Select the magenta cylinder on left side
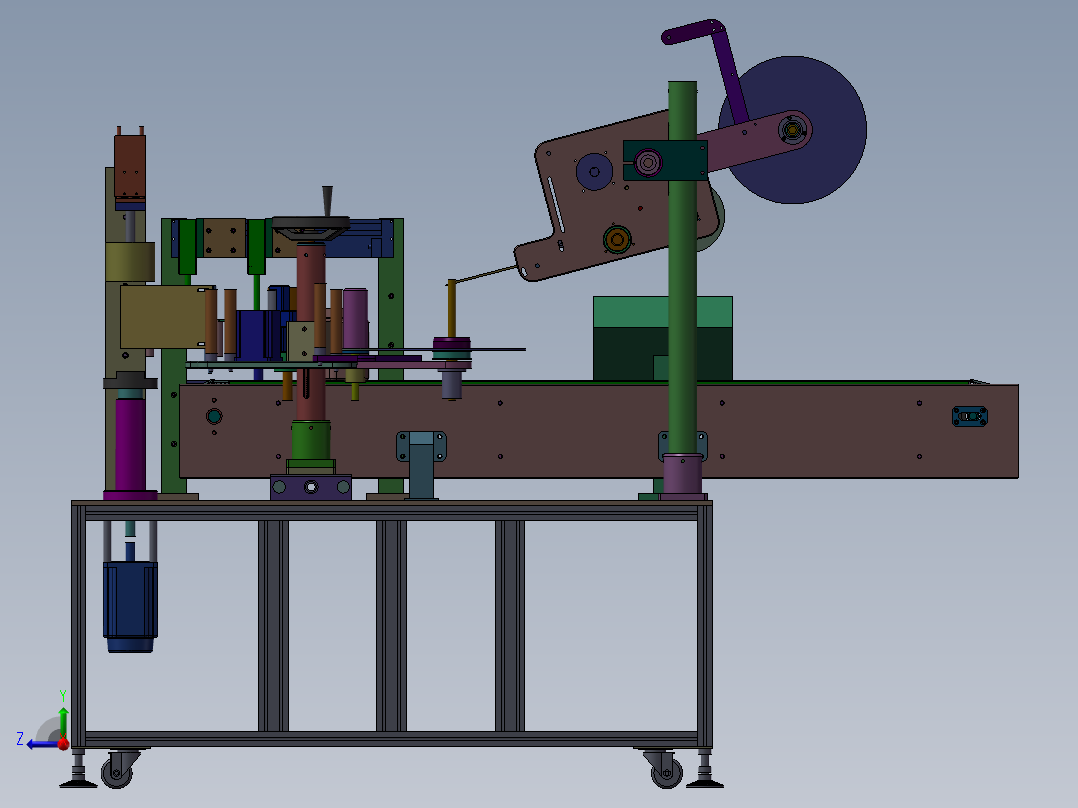 (130, 444)
